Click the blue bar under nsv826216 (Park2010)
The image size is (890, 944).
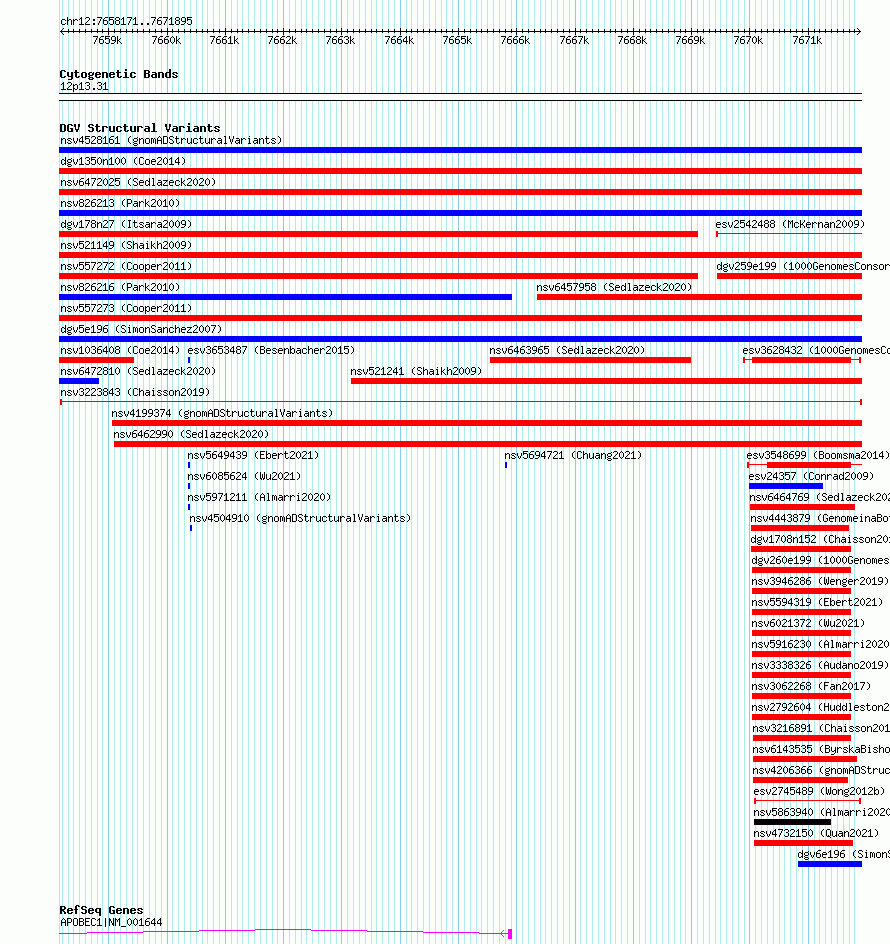pos(285,297)
